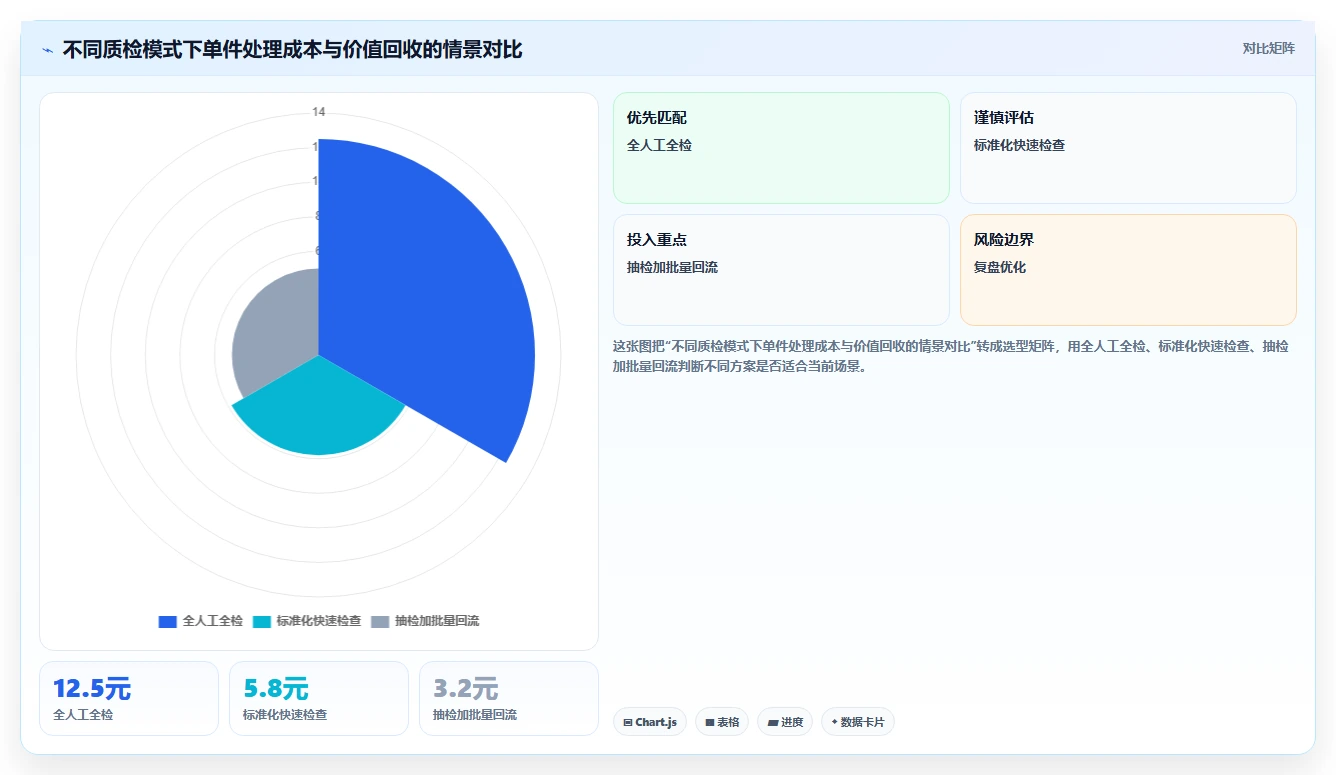
Task: Click the sparkle icon in 数据卡片 chip
Action: [x=834, y=721]
